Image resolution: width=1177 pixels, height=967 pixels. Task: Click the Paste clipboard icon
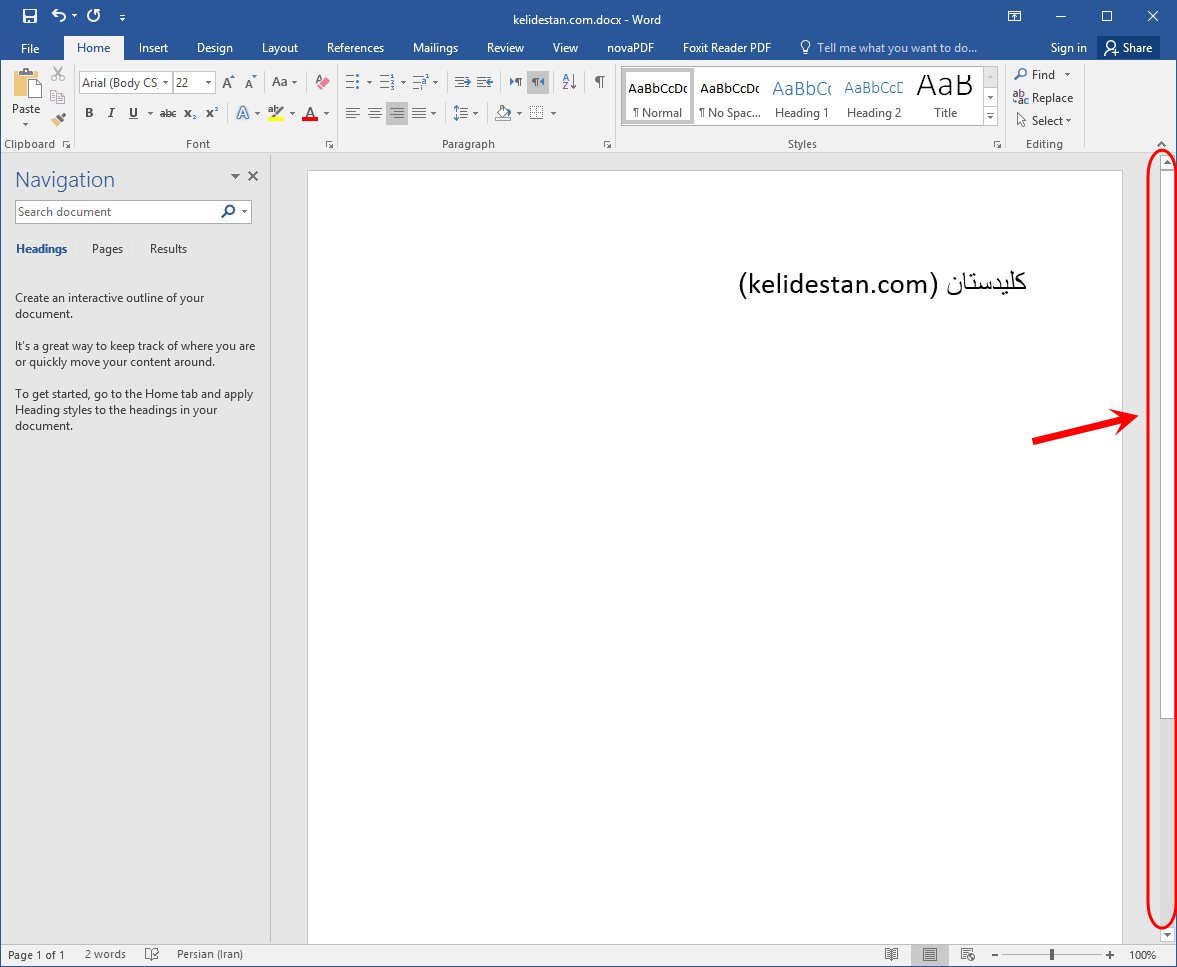(x=26, y=83)
